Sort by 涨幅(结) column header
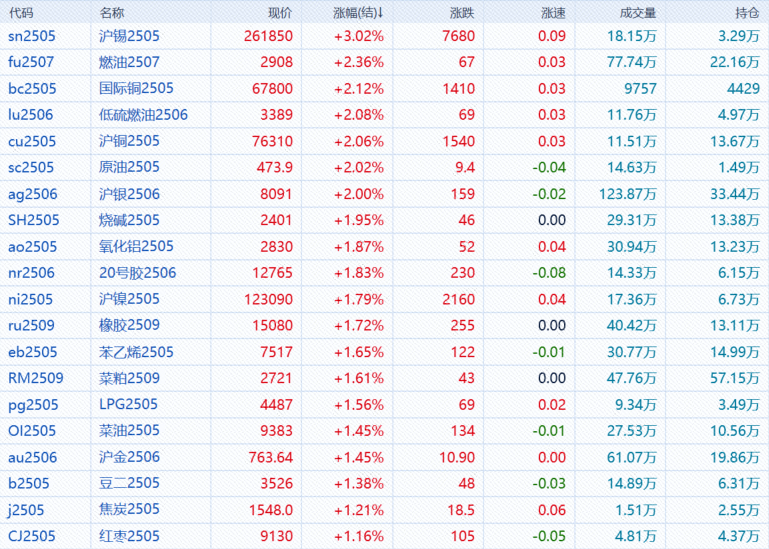The height and width of the screenshot is (549, 769). coord(357,13)
